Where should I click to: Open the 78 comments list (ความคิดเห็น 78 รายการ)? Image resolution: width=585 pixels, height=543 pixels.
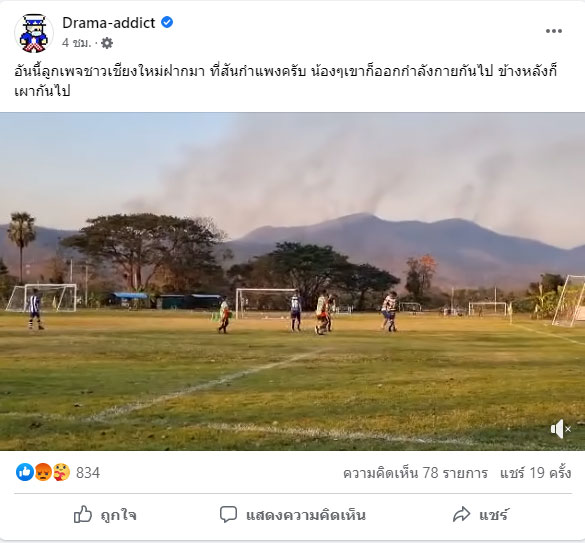click(x=415, y=473)
